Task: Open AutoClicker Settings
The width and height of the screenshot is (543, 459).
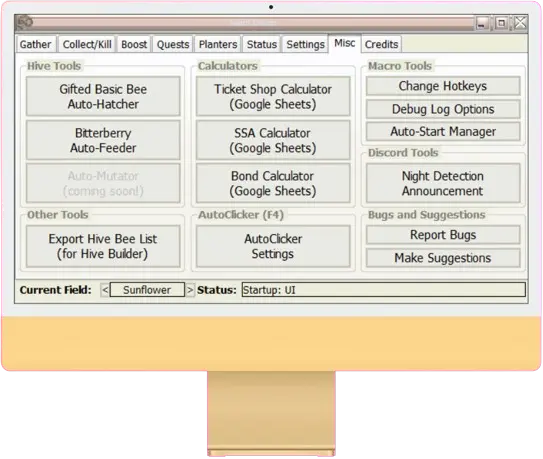Action: [x=273, y=246]
